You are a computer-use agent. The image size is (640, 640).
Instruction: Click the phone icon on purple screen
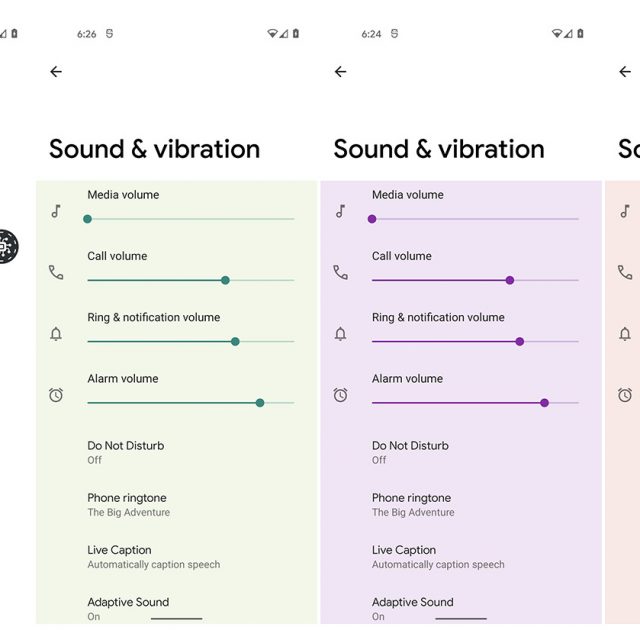pos(341,272)
